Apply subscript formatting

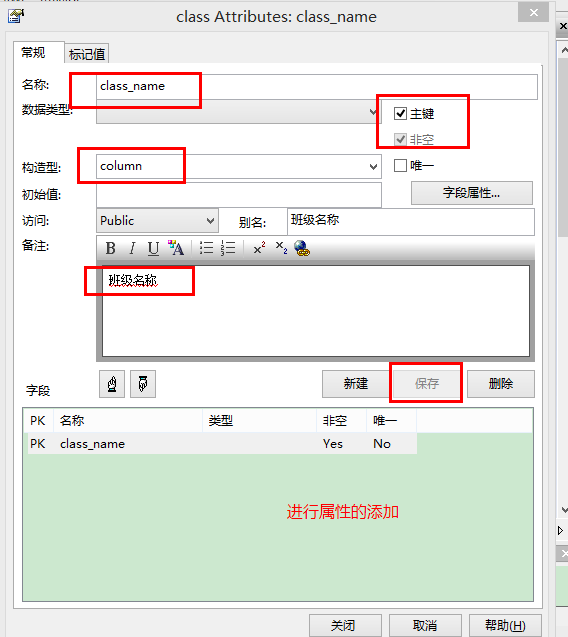[x=281, y=247]
